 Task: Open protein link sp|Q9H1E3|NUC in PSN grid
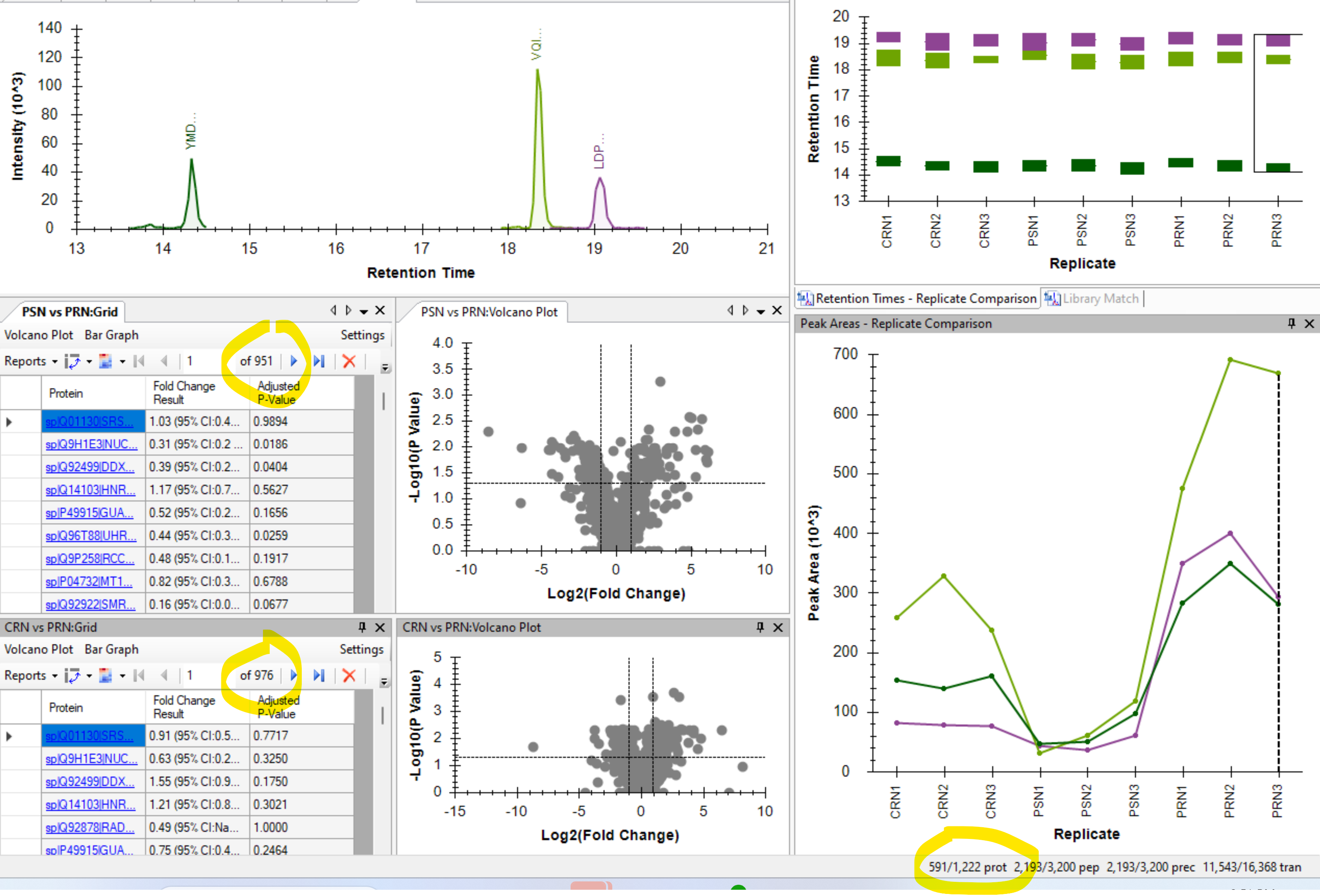(x=91, y=444)
